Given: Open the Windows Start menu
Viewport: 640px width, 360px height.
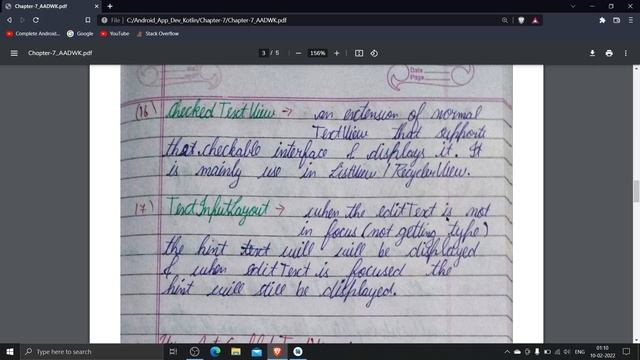Looking at the screenshot, I should tap(10, 351).
